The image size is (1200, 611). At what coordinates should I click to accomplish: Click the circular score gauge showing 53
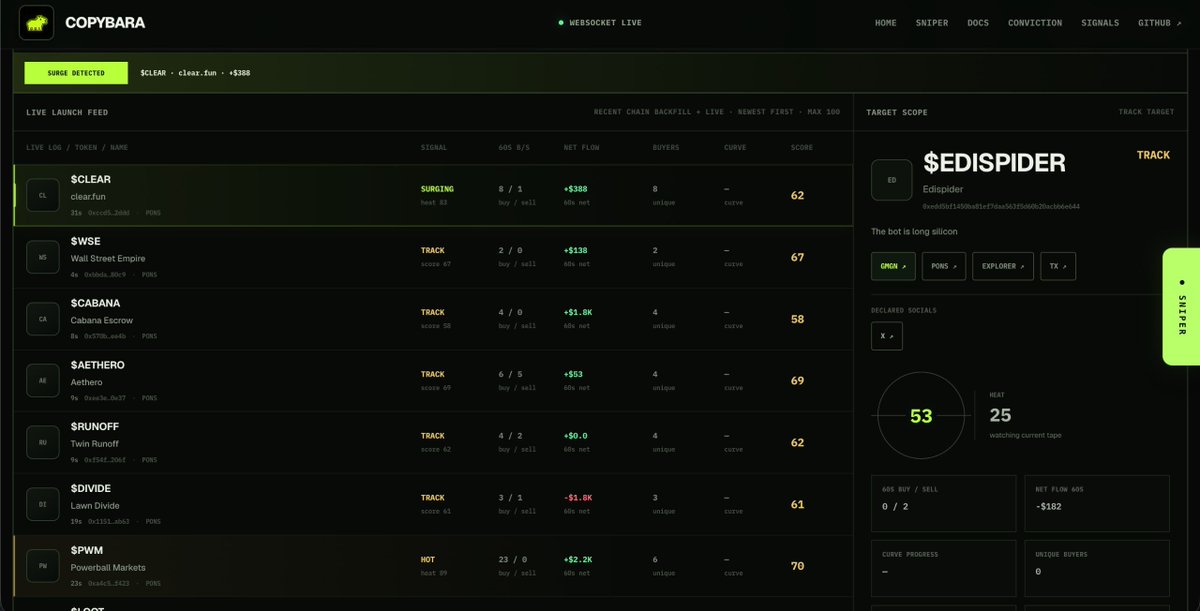[921, 415]
